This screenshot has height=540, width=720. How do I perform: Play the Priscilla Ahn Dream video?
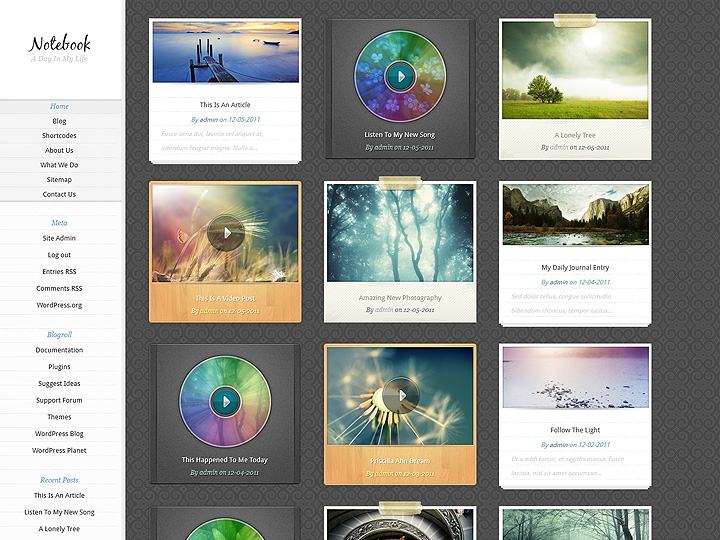[x=400, y=395]
